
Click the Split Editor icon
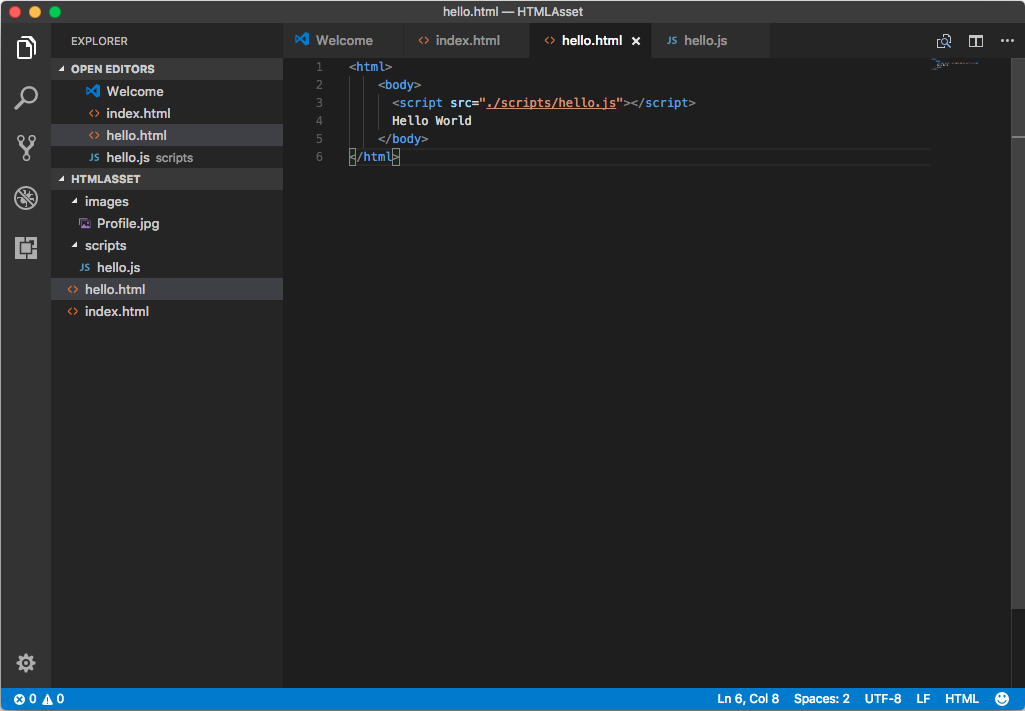[975, 41]
